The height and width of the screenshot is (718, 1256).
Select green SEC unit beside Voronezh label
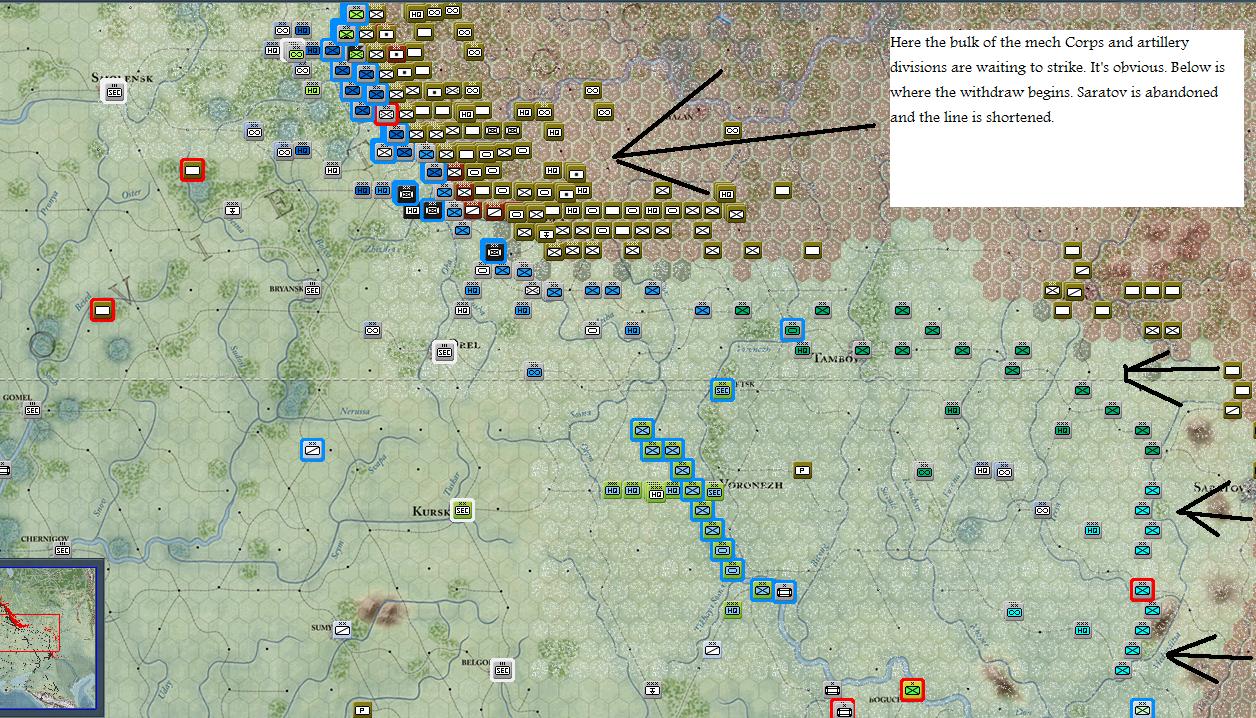pos(714,491)
